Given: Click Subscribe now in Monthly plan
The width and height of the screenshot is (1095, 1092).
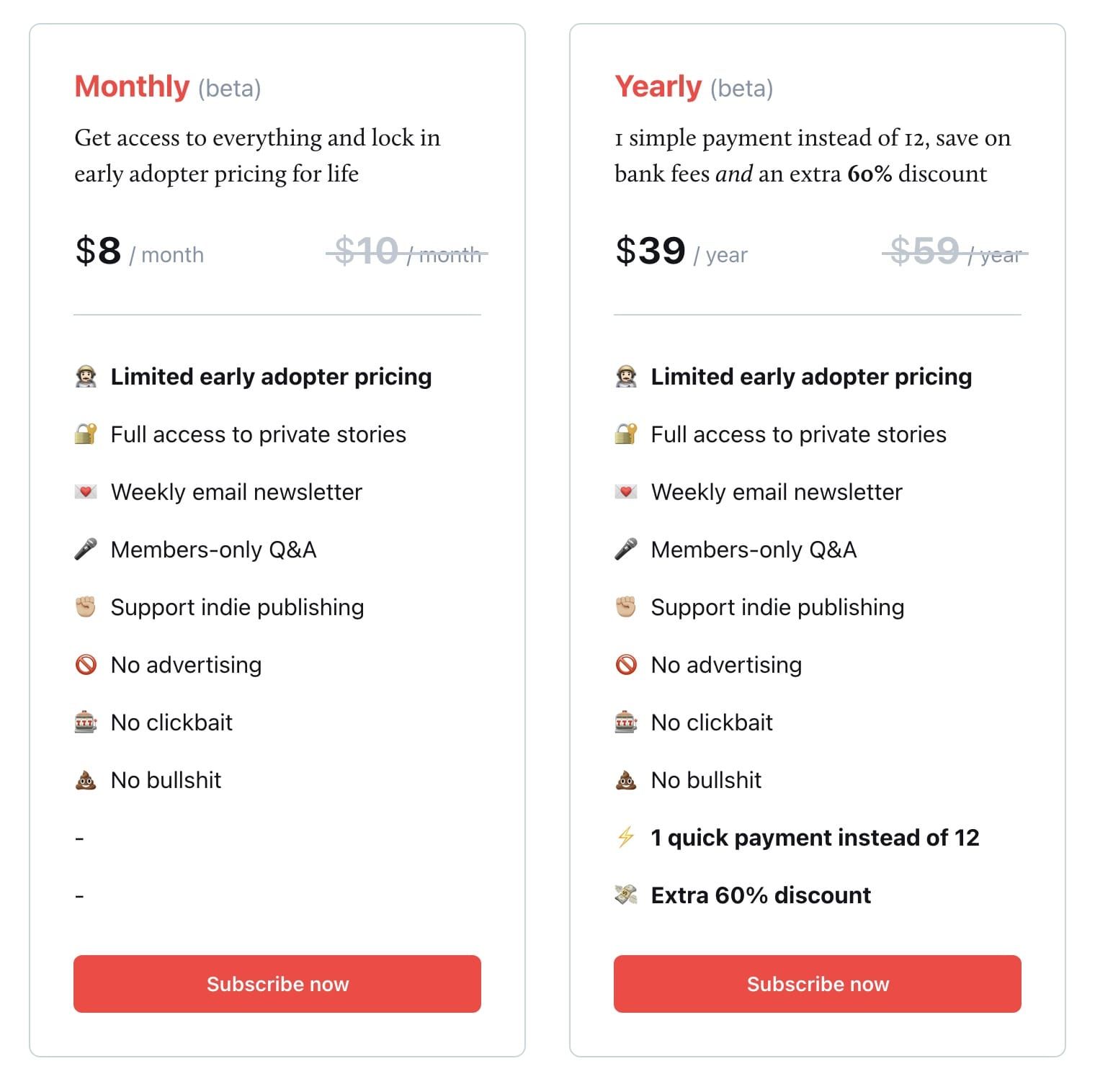Looking at the screenshot, I should [x=277, y=984].
